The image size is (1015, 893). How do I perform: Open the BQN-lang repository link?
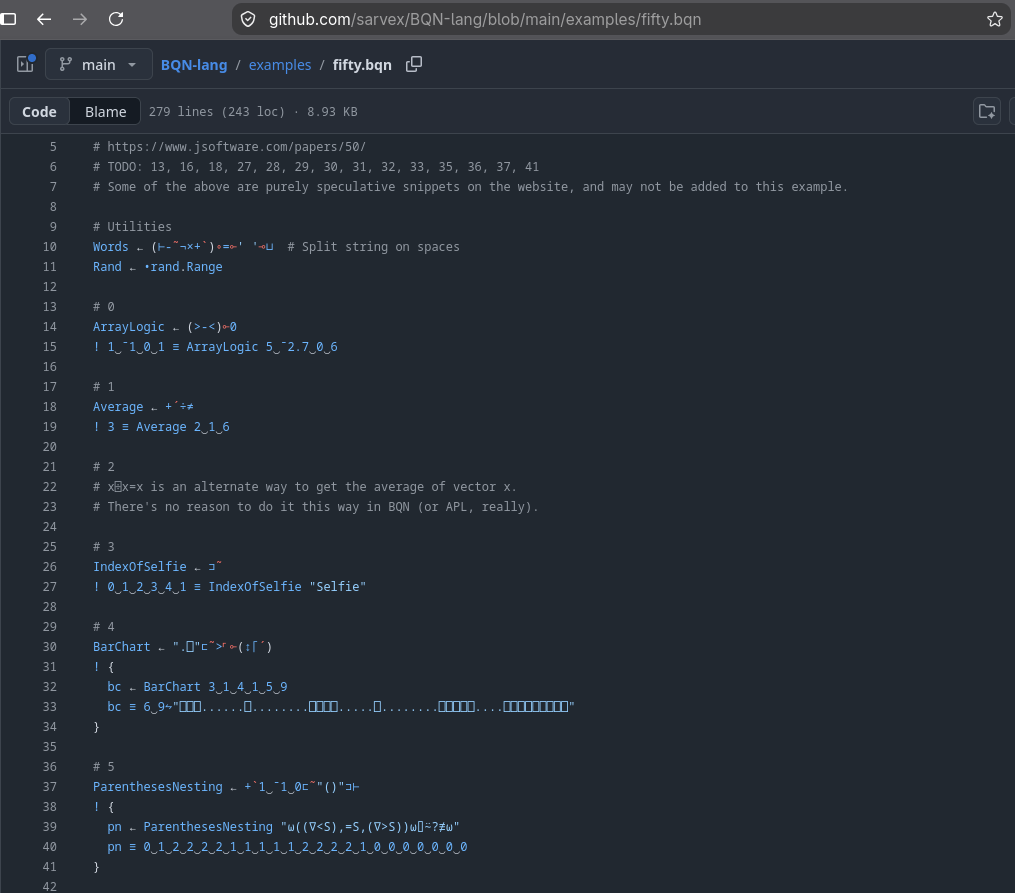194,65
